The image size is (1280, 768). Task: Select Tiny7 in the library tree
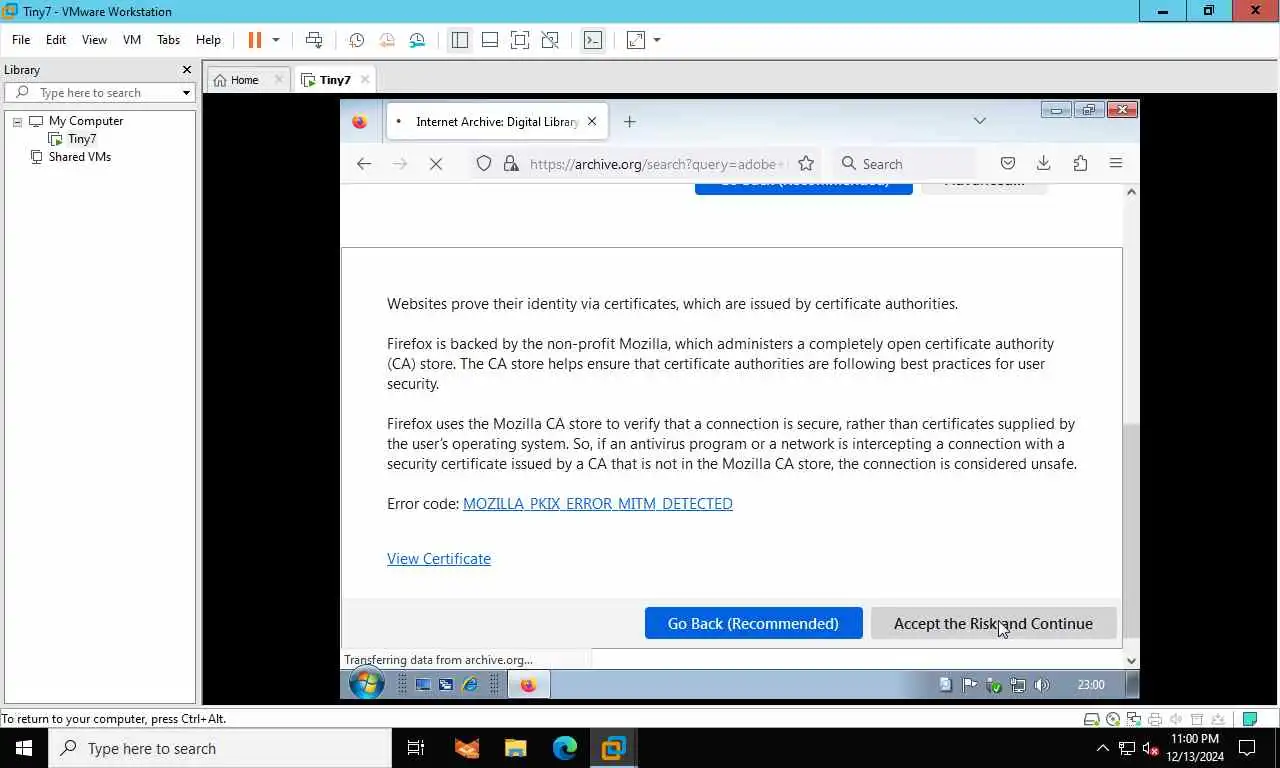[x=82, y=139]
